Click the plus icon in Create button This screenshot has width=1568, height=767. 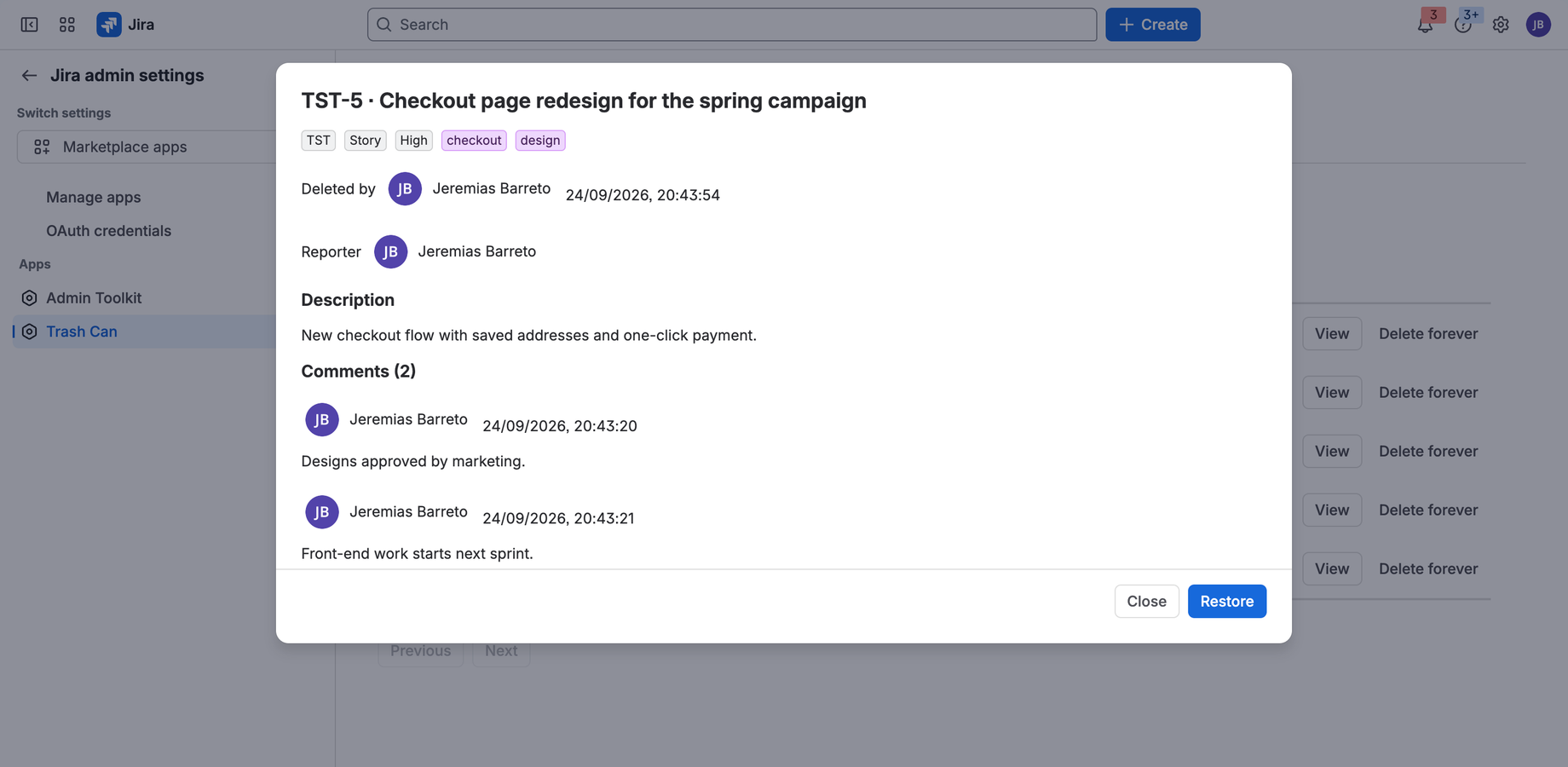pyautogui.click(x=1127, y=25)
